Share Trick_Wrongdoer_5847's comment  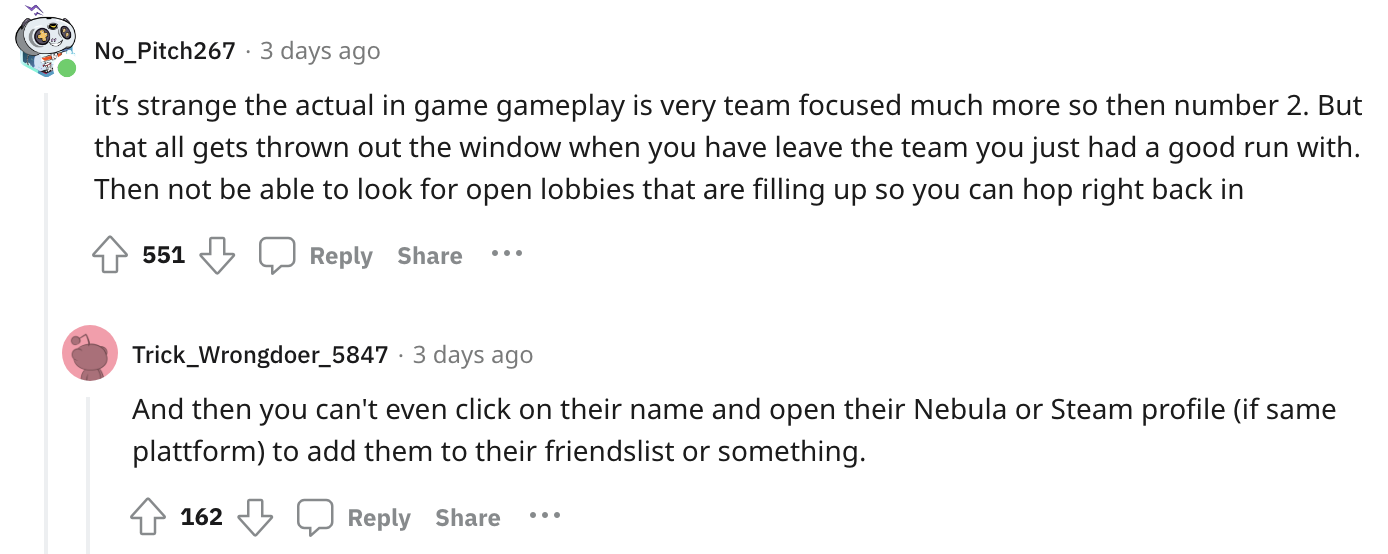point(467,518)
